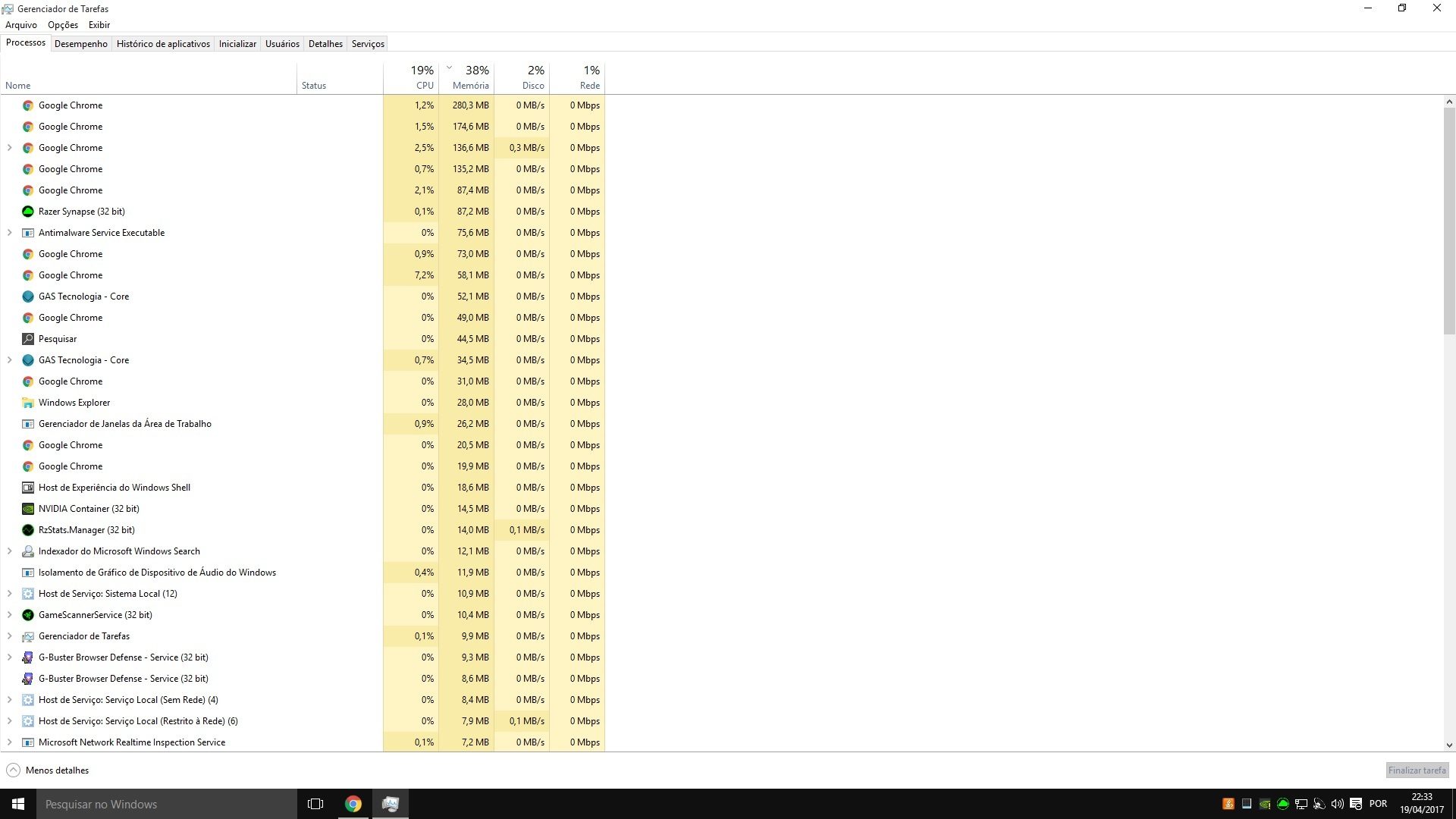Sort processes by CPU column header
The height and width of the screenshot is (819, 1456).
[x=411, y=77]
